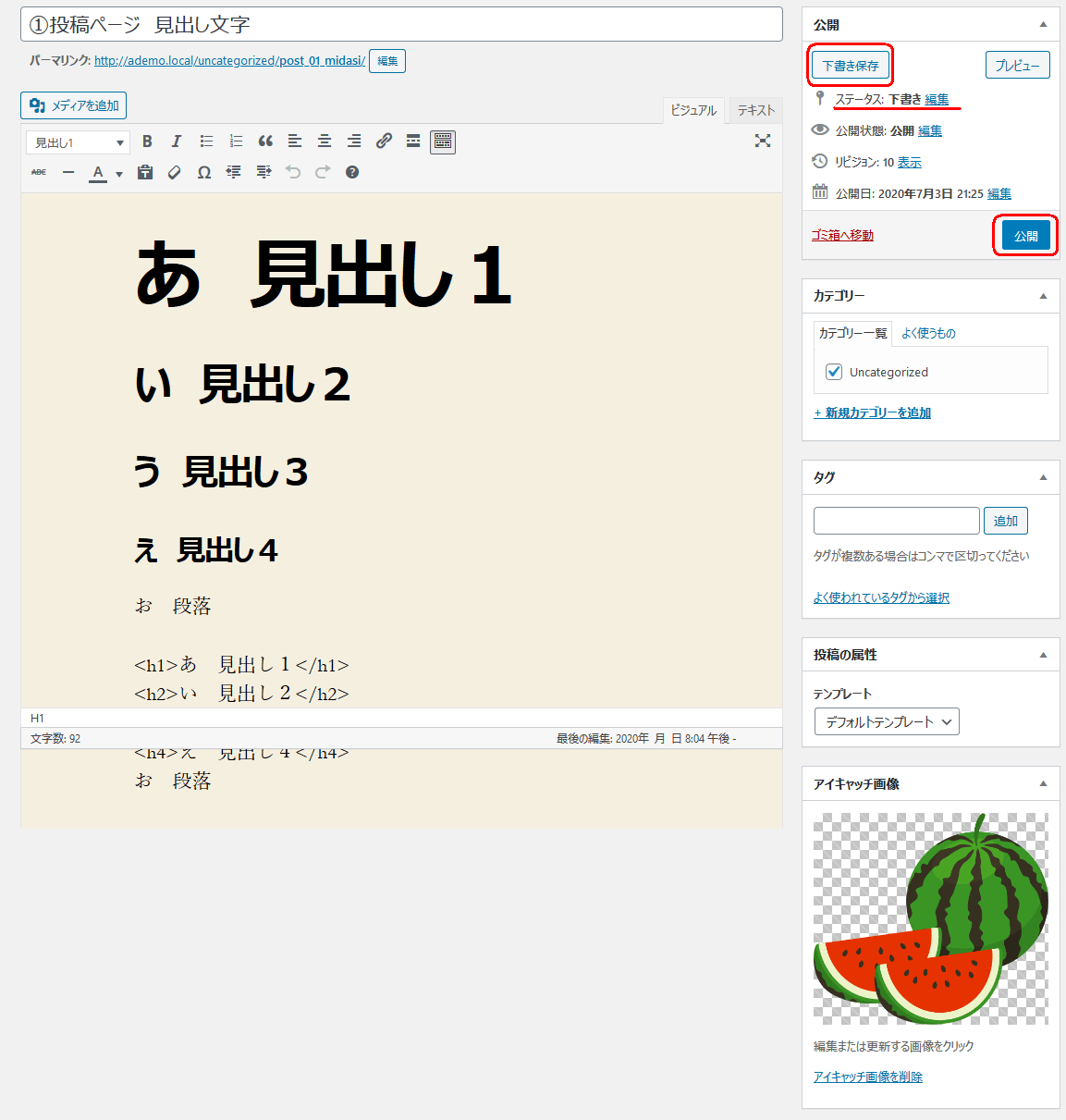Collapse the タグ panel

(1043, 477)
